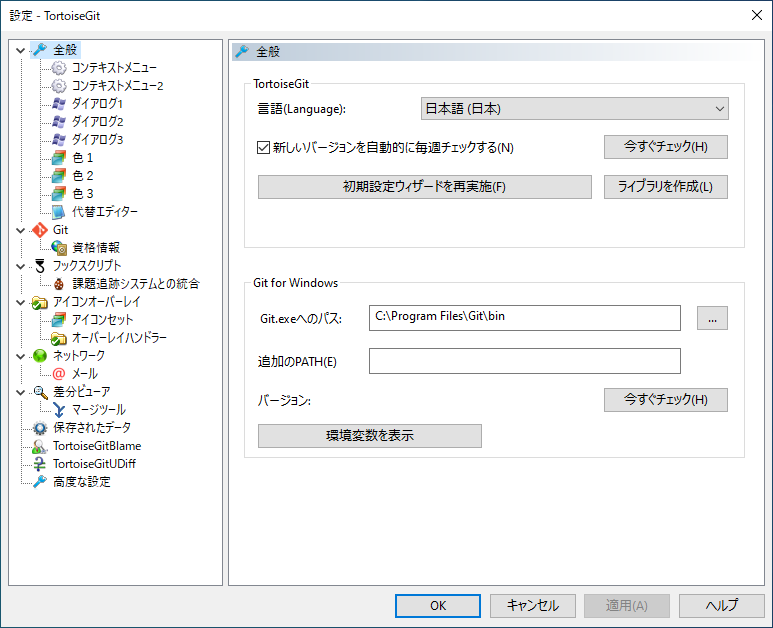The width and height of the screenshot is (773, 628).
Task: Click 環境変数を表示 button
Action: click(370, 436)
